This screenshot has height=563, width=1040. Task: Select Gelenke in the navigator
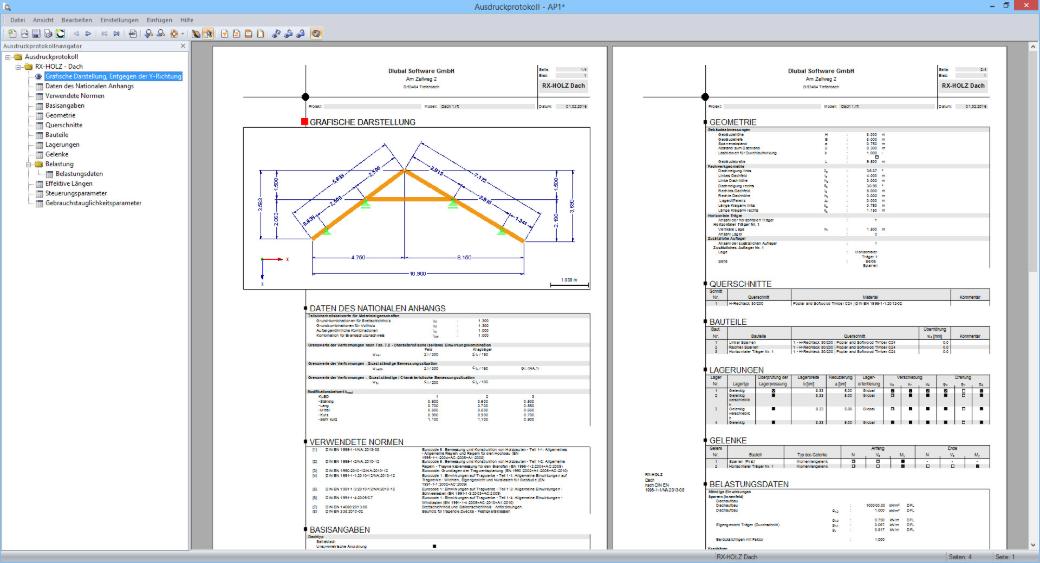57,154
